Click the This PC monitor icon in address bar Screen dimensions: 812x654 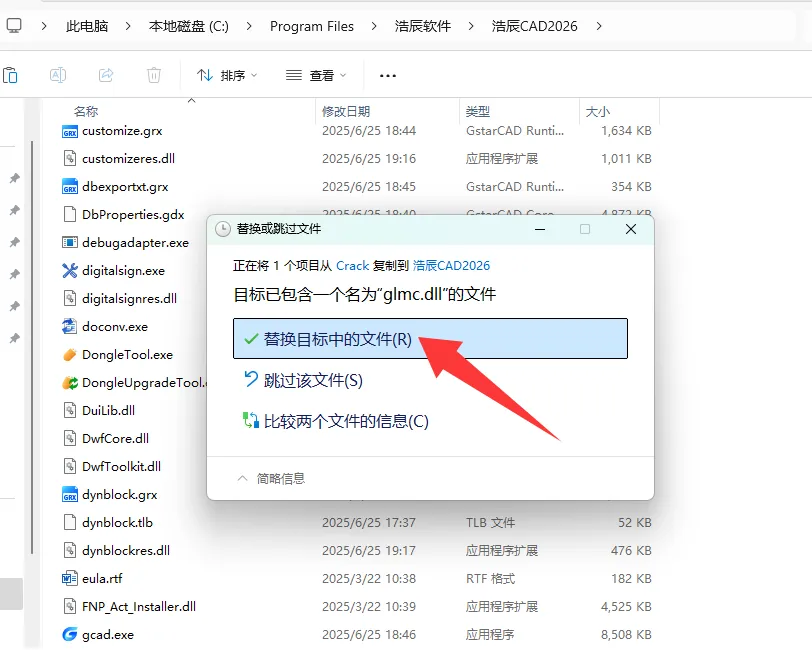[13, 25]
